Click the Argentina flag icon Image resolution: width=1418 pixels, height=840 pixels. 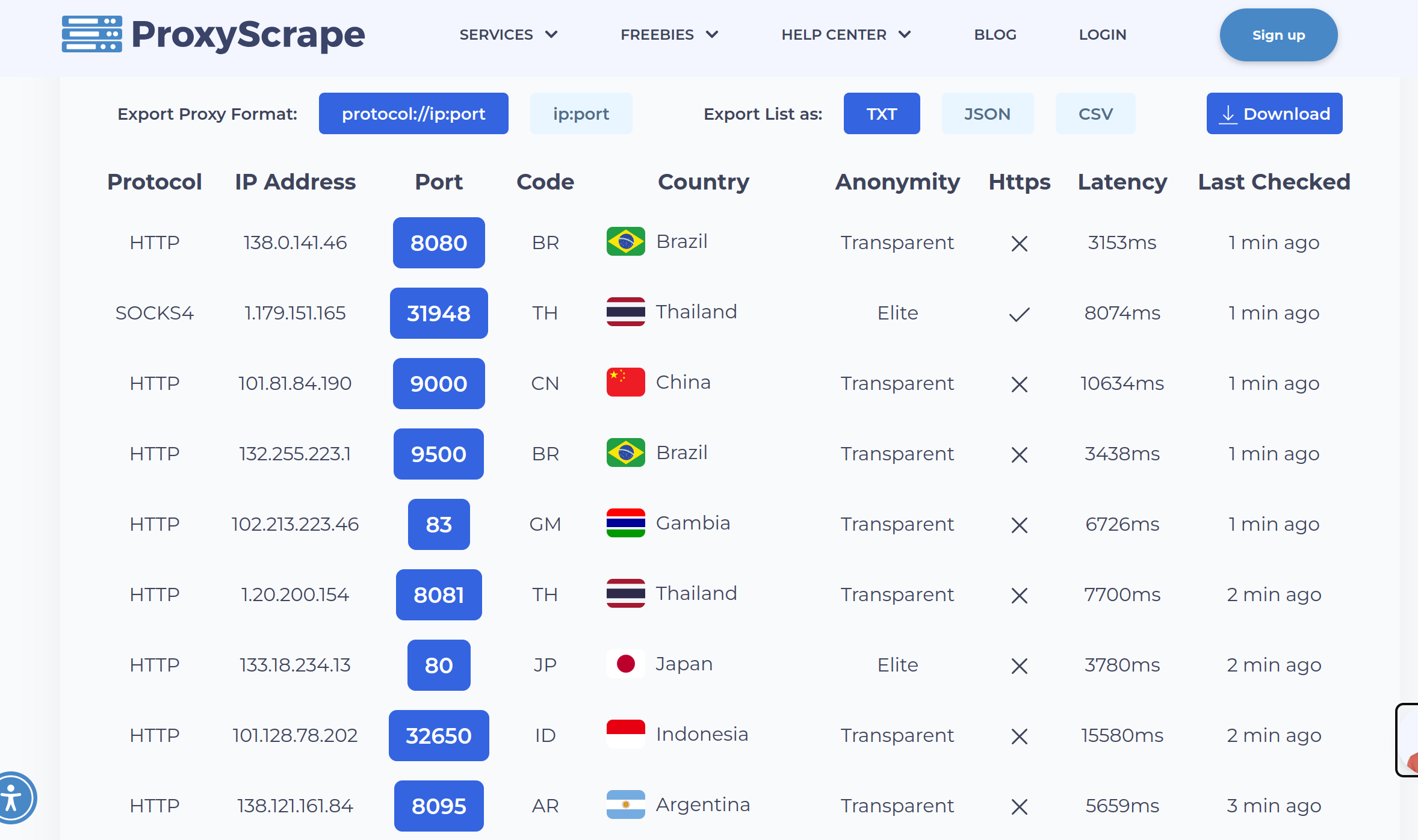[x=625, y=804]
